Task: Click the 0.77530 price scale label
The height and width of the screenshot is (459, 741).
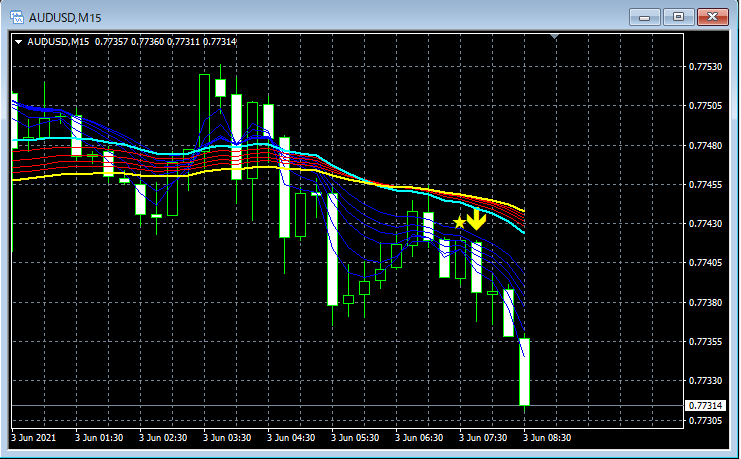Action: pyautogui.click(x=705, y=67)
